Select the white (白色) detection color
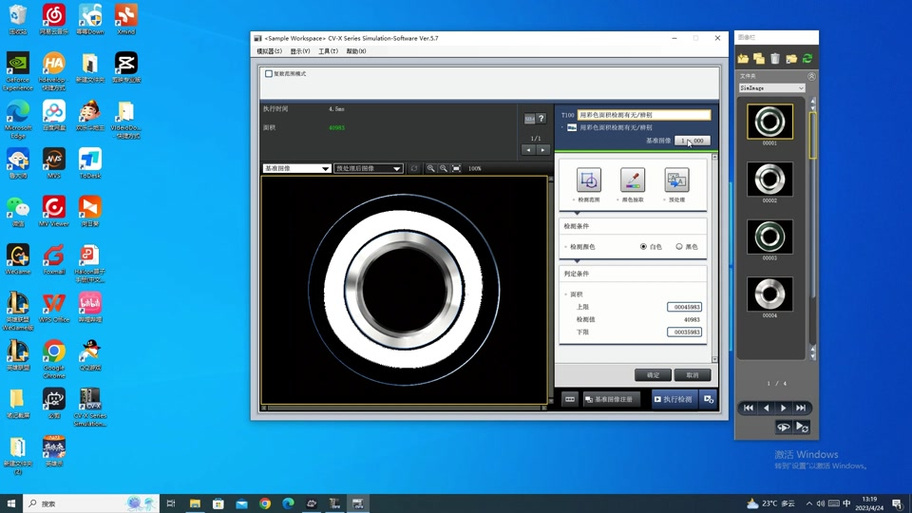 tap(643, 247)
